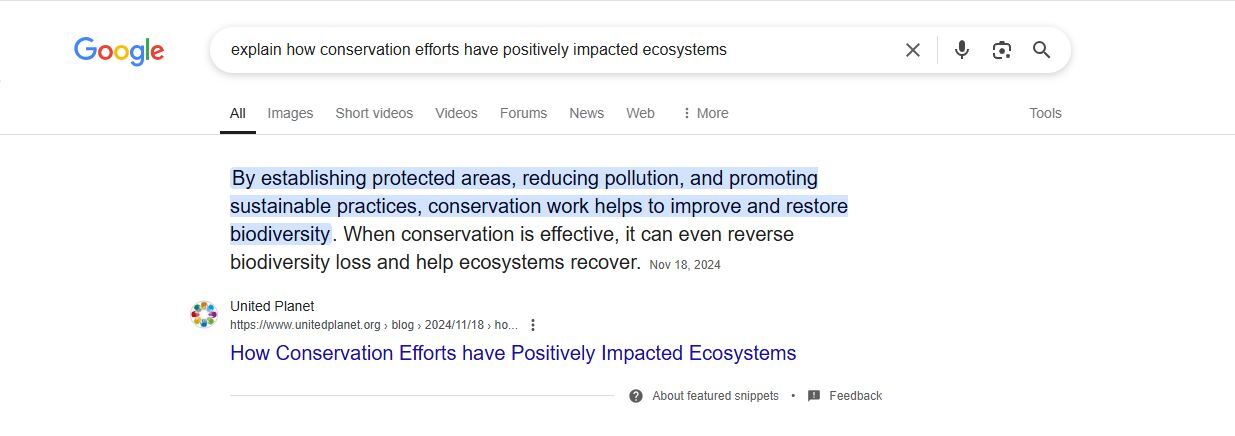The image size is (1235, 436).
Task: Clear the search query with X icon
Action: coord(912,50)
